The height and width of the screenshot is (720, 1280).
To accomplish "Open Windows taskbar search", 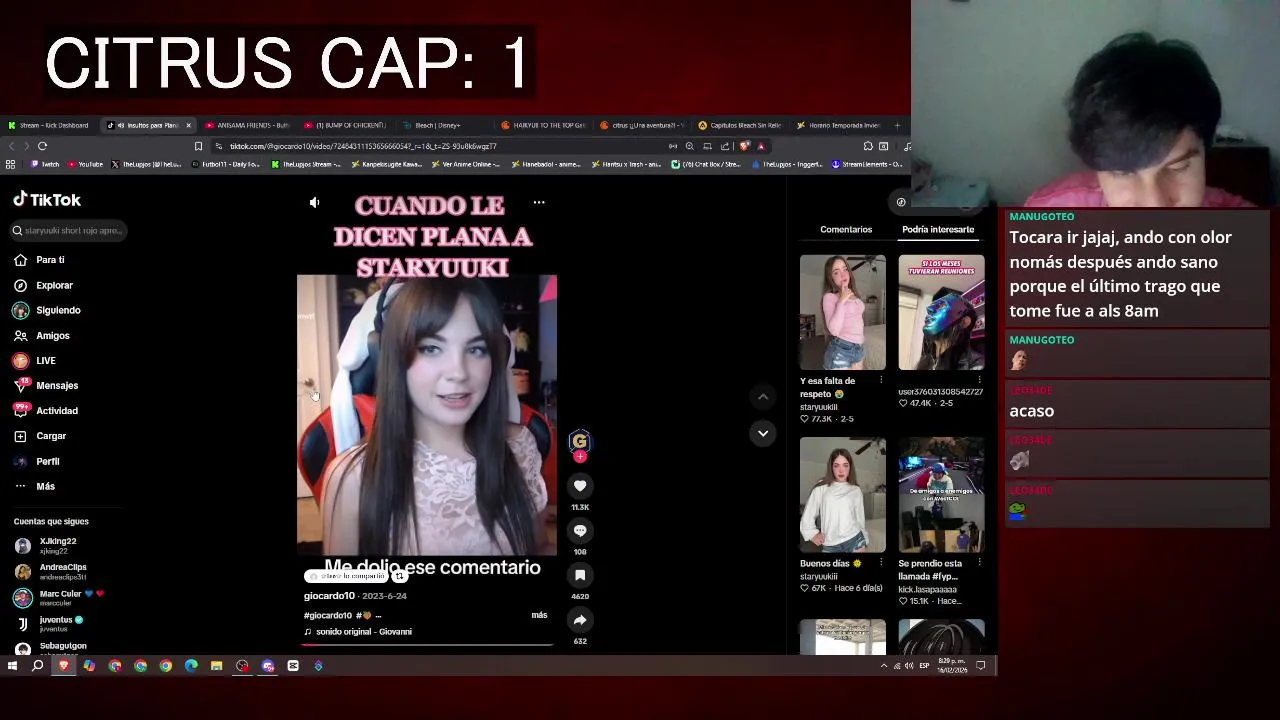I will [38, 666].
